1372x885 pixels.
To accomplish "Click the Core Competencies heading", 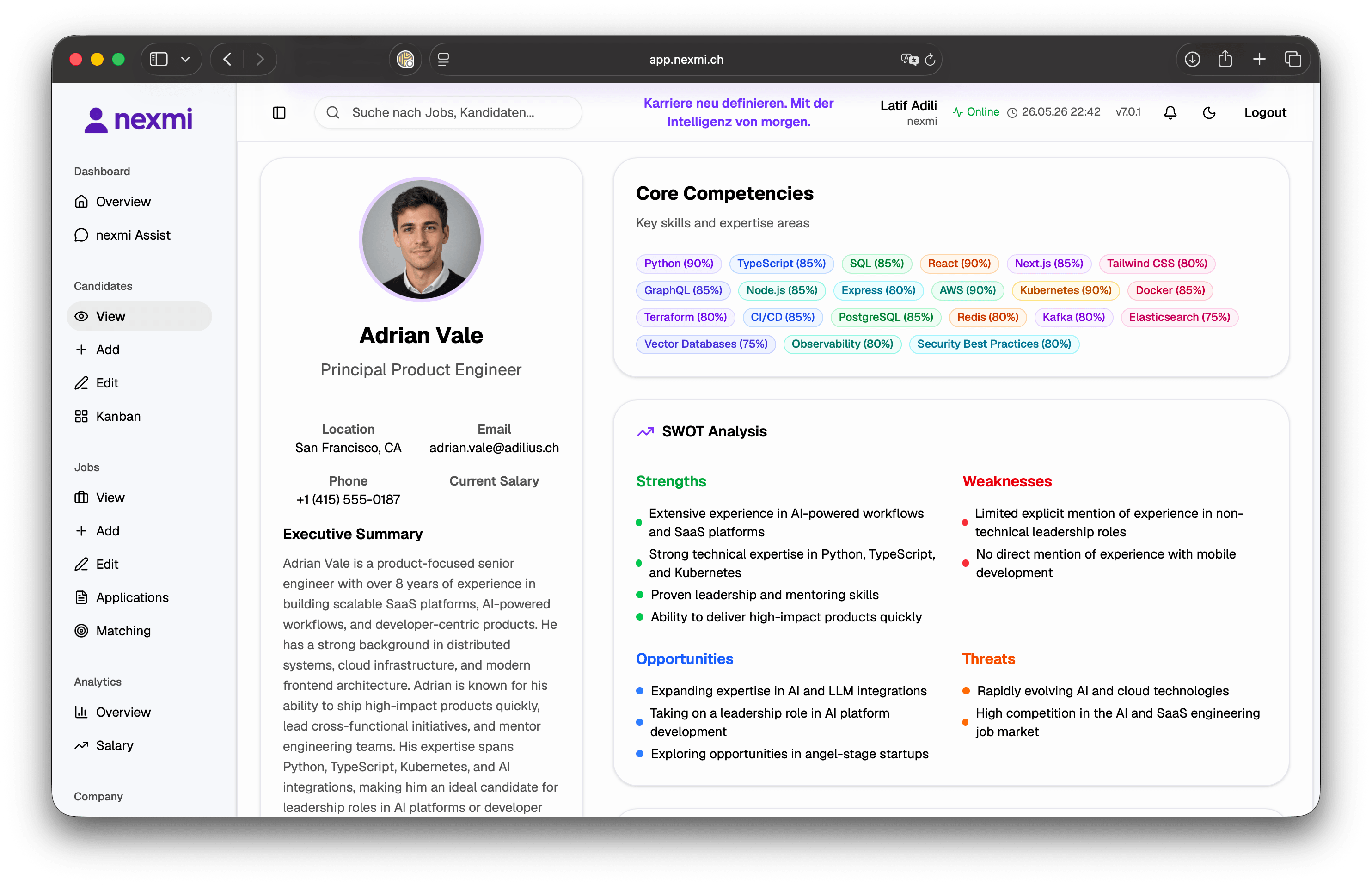I will coord(724,193).
